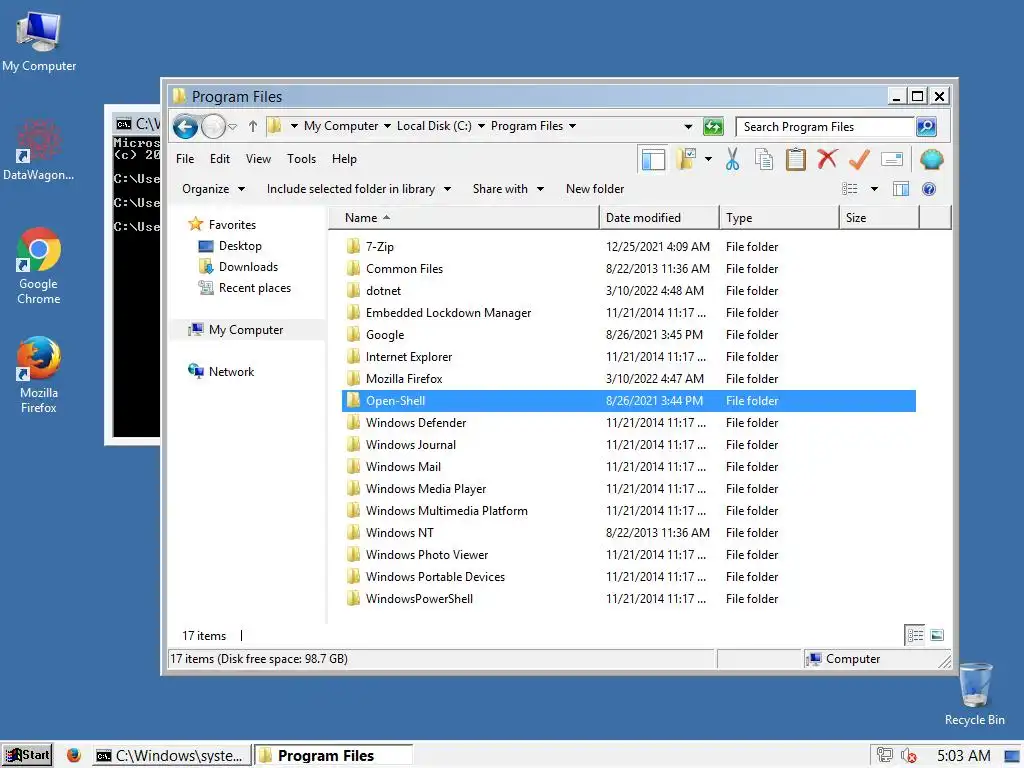Open the View menu
The height and width of the screenshot is (768, 1024).
[x=258, y=159]
